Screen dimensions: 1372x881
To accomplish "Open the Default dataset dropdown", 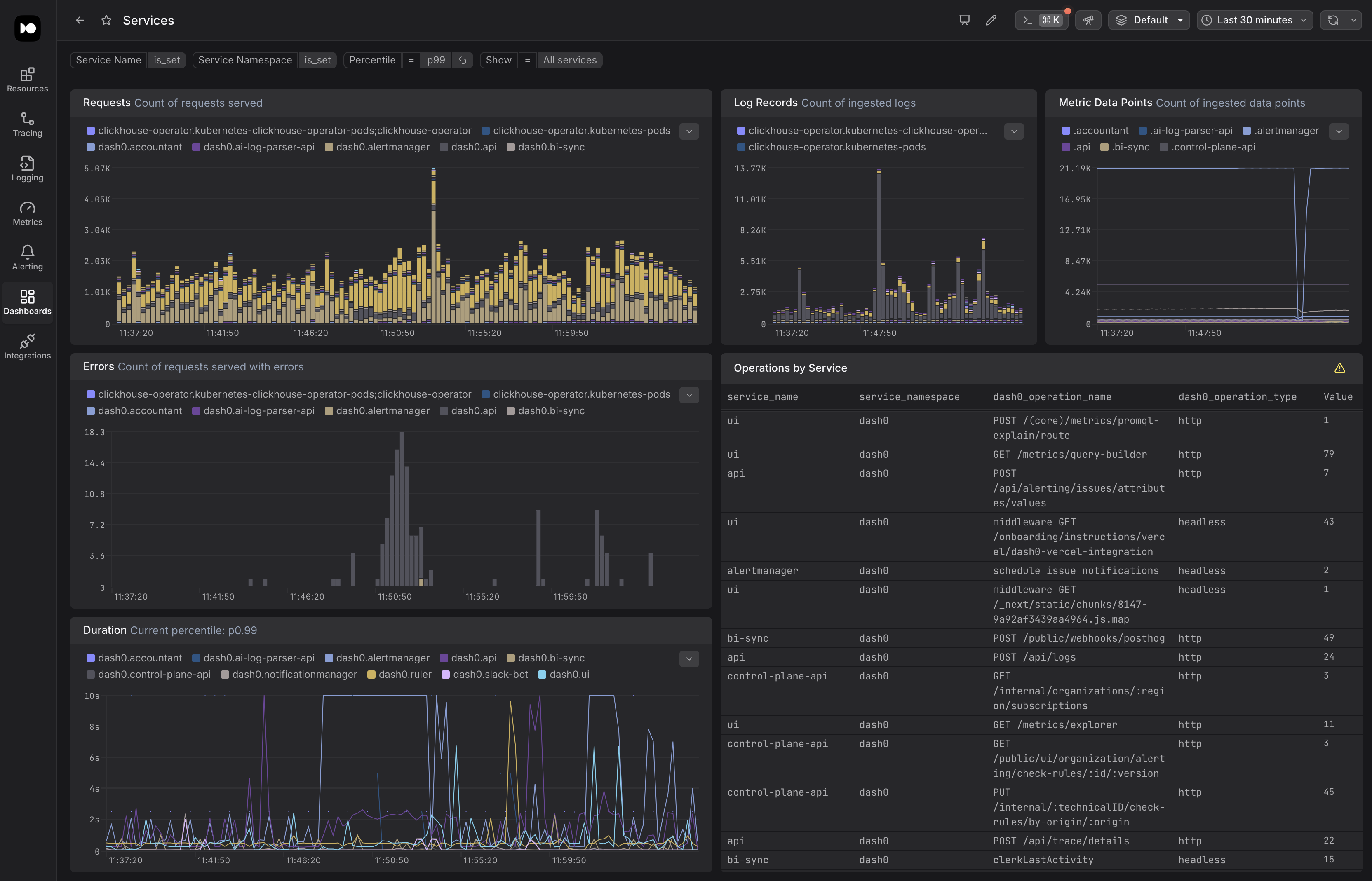I will coord(1149,21).
